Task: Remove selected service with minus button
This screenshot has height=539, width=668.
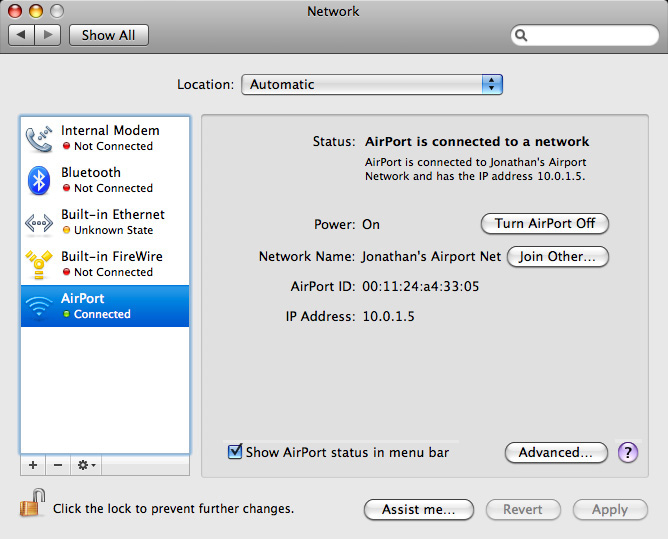Action: click(58, 465)
